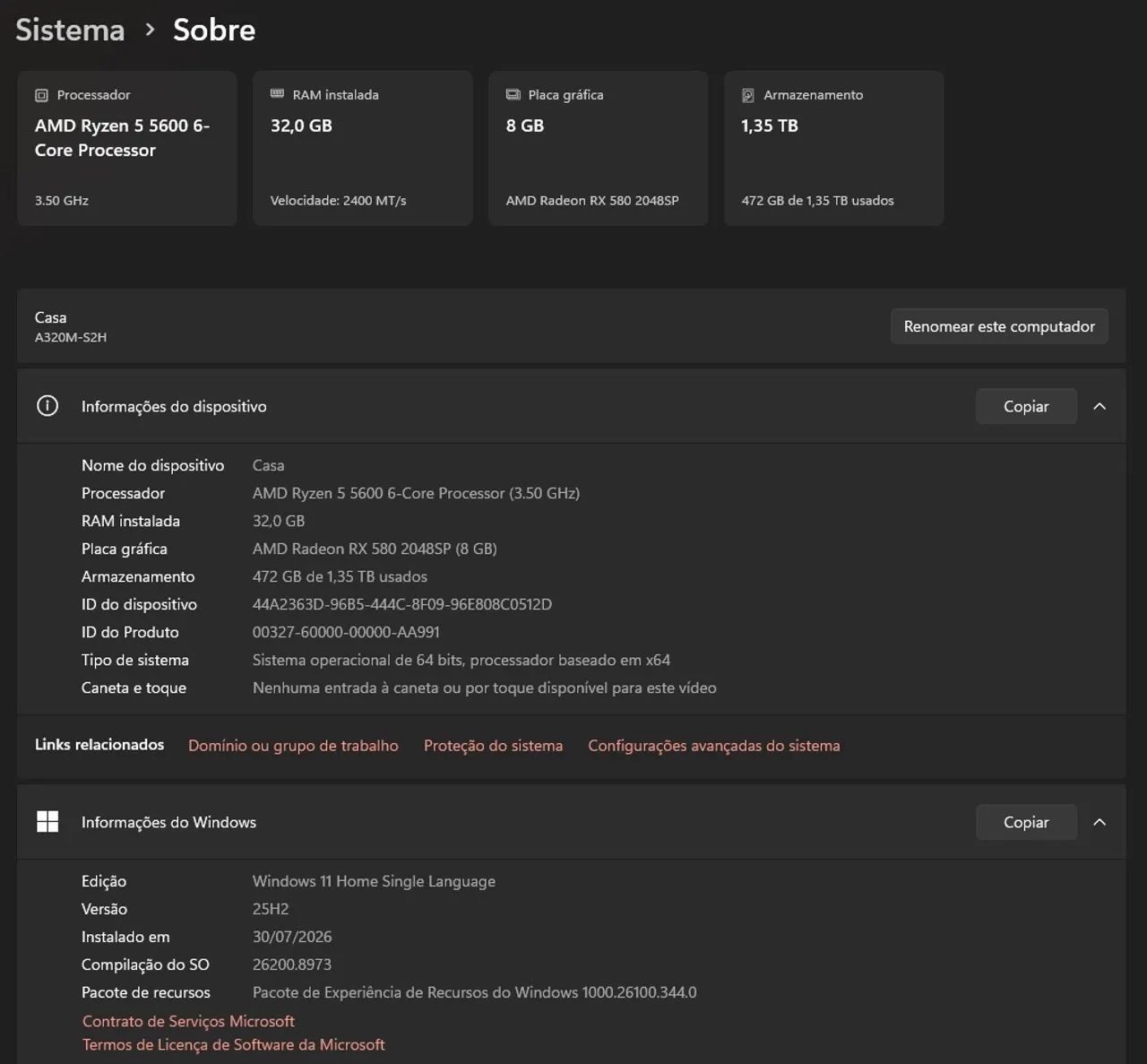Copy the Windows information
The height and width of the screenshot is (1064, 1147).
1026,822
